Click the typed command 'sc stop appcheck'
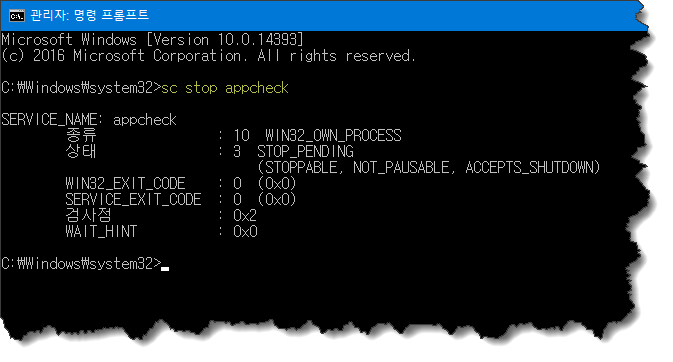673x362 pixels. pos(224,88)
